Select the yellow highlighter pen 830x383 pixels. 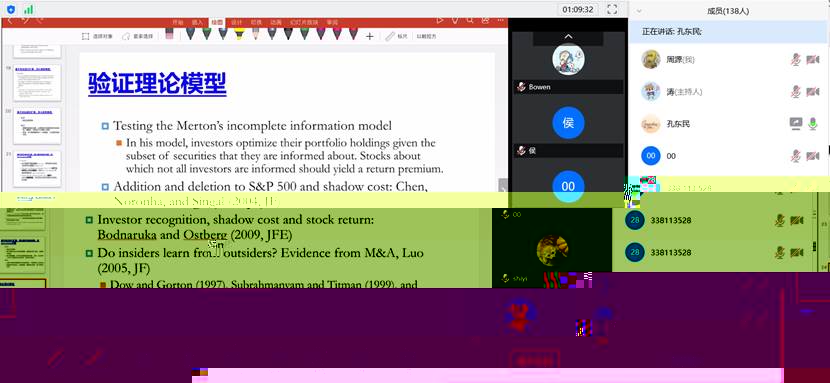coord(239,34)
